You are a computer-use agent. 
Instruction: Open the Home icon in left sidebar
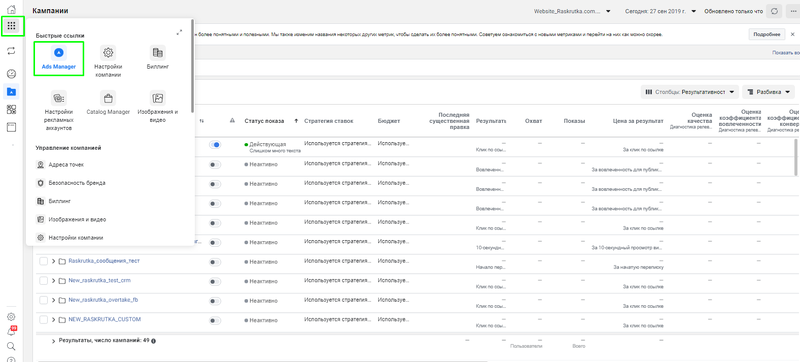pyautogui.click(x=11, y=9)
